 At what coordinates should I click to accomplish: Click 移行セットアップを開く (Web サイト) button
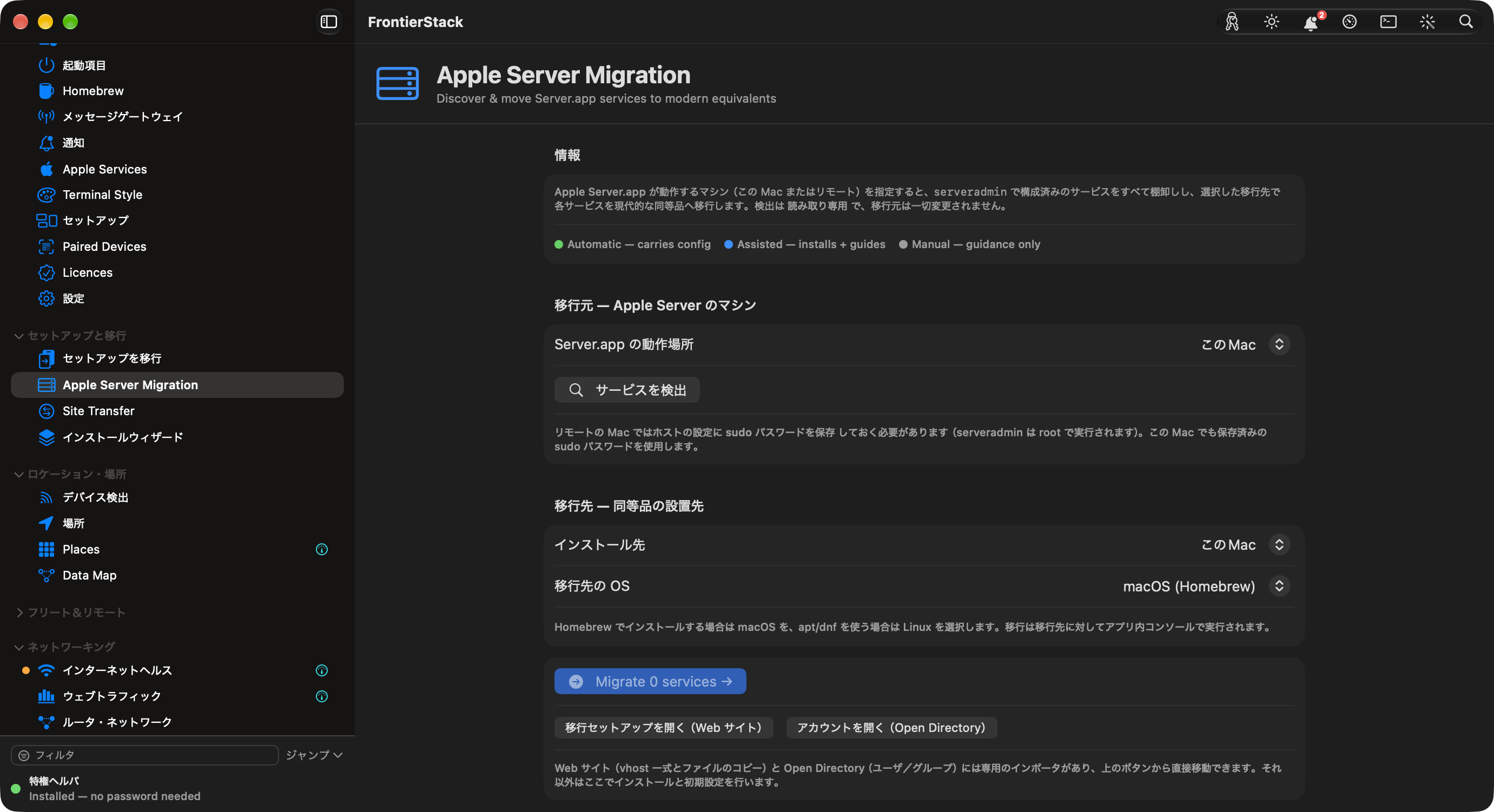664,727
